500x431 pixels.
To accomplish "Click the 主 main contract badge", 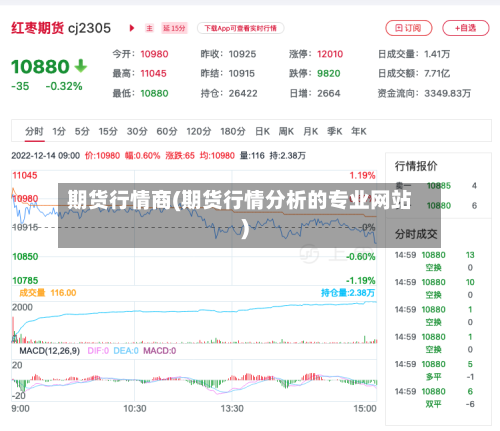I will (149, 28).
